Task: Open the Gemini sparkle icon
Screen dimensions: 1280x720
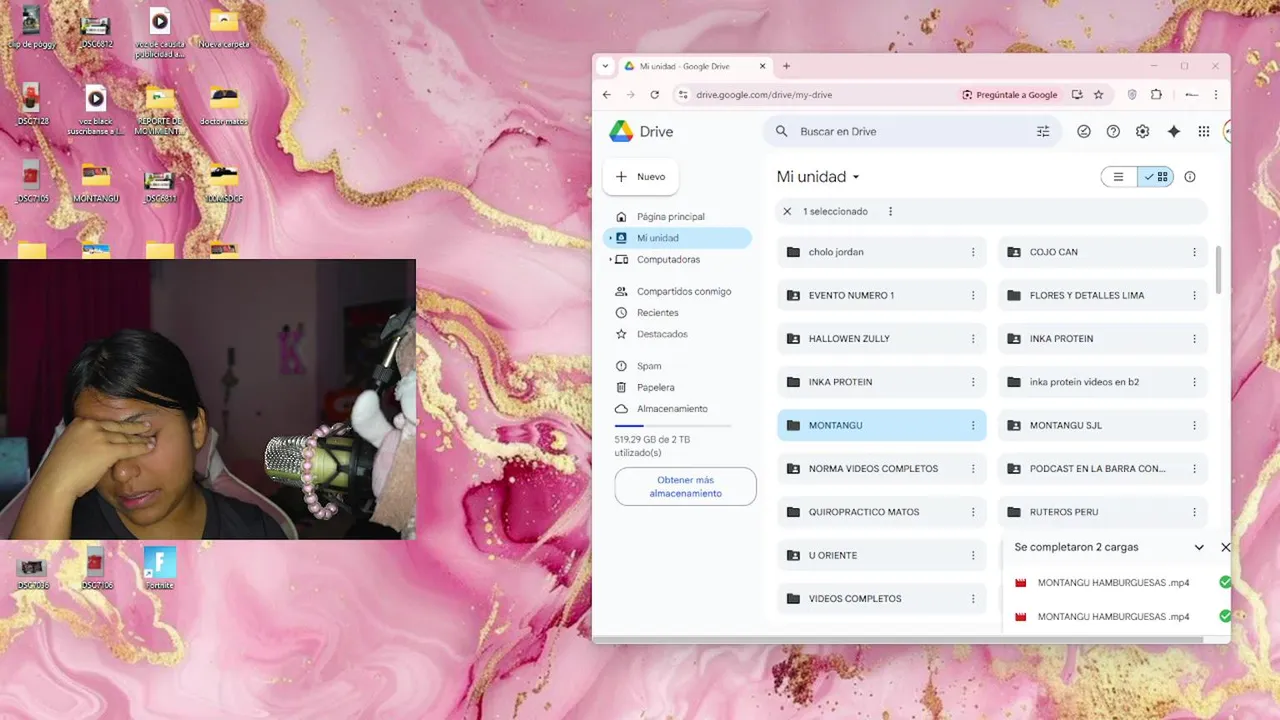Action: (1174, 131)
